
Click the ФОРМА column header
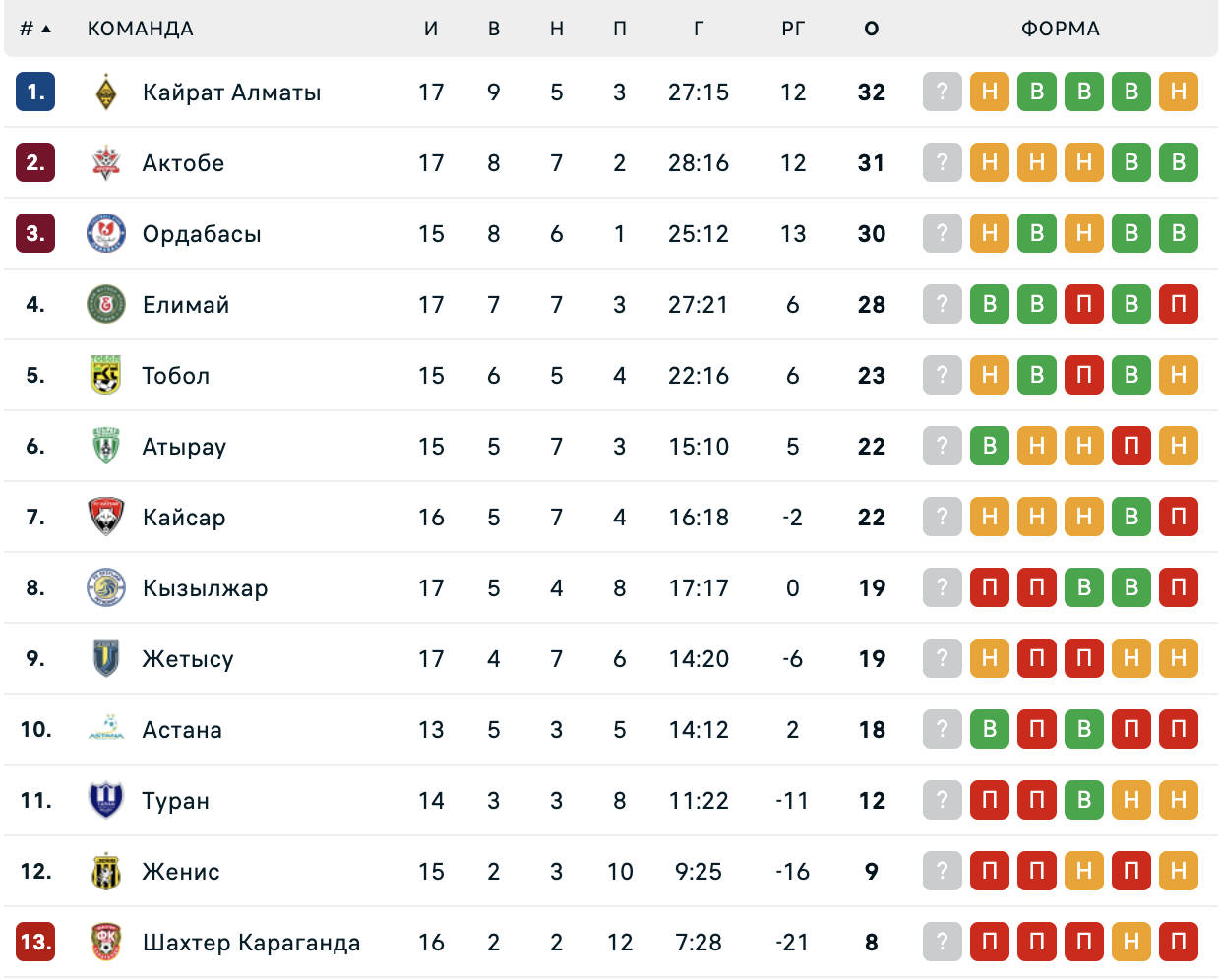pos(1061,30)
